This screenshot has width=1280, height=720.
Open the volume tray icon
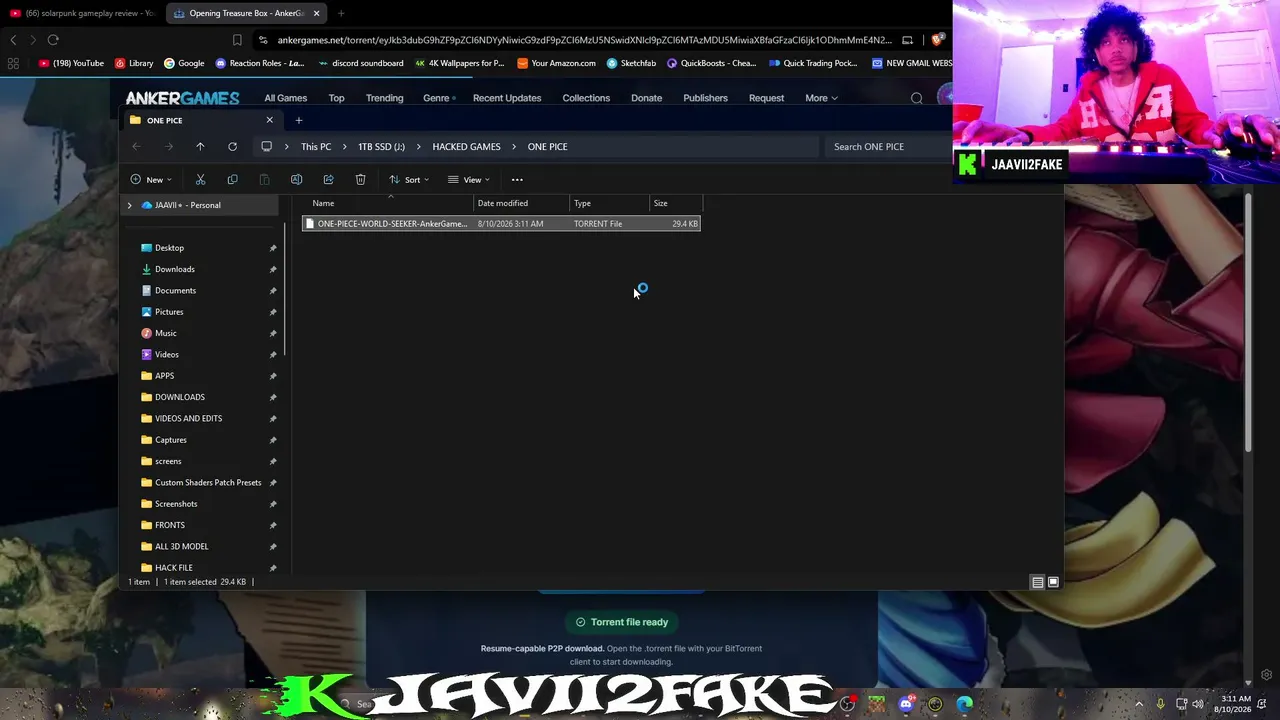[x=1198, y=704]
